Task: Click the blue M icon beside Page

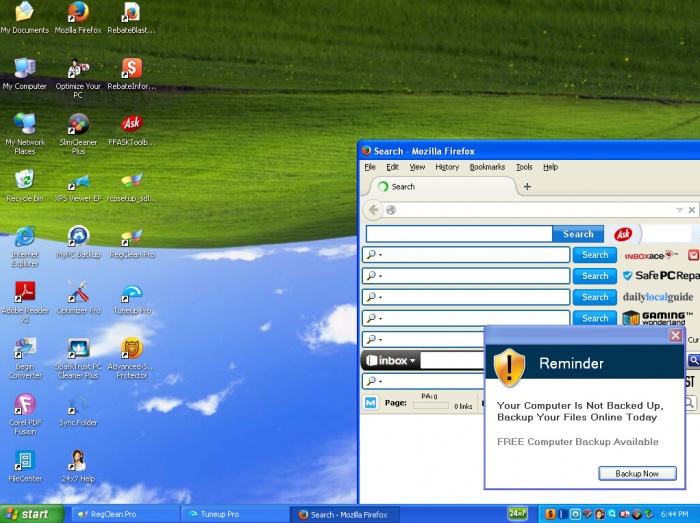Action: point(371,403)
